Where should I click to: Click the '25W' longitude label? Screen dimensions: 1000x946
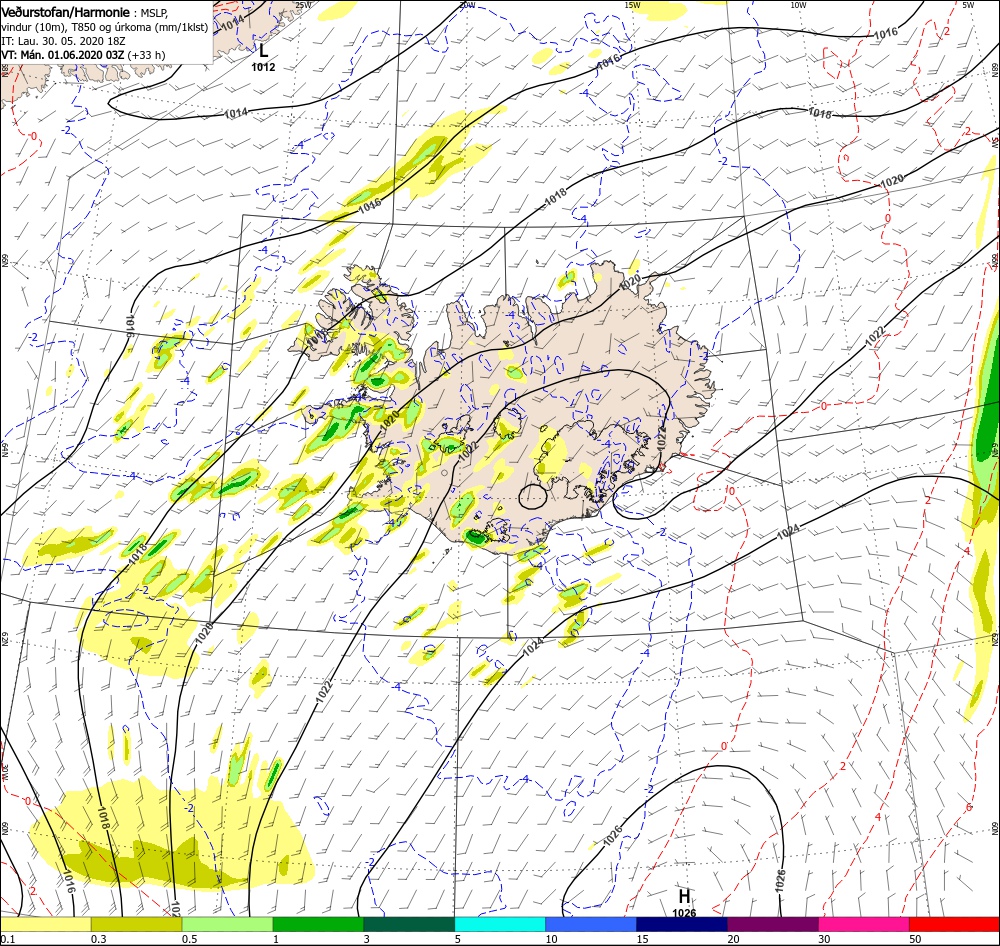point(304,4)
